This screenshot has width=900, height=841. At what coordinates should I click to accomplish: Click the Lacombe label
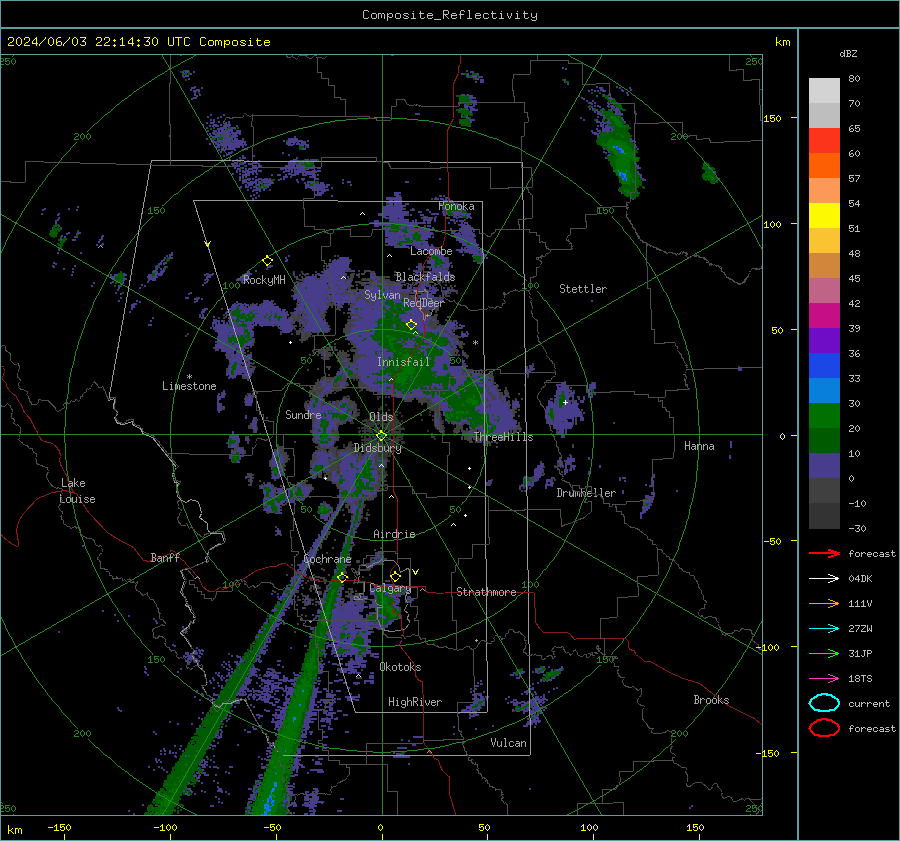pos(431,251)
